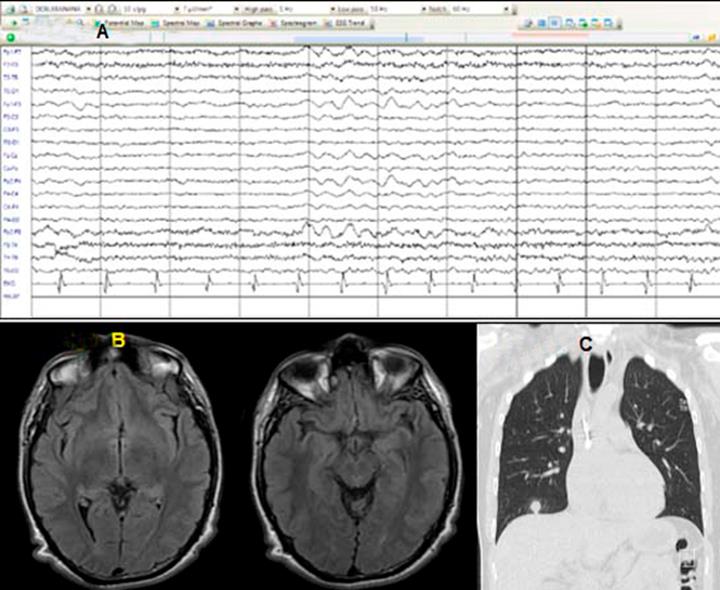
Task: Open the Spectral Map view
Action: click(x=176, y=21)
